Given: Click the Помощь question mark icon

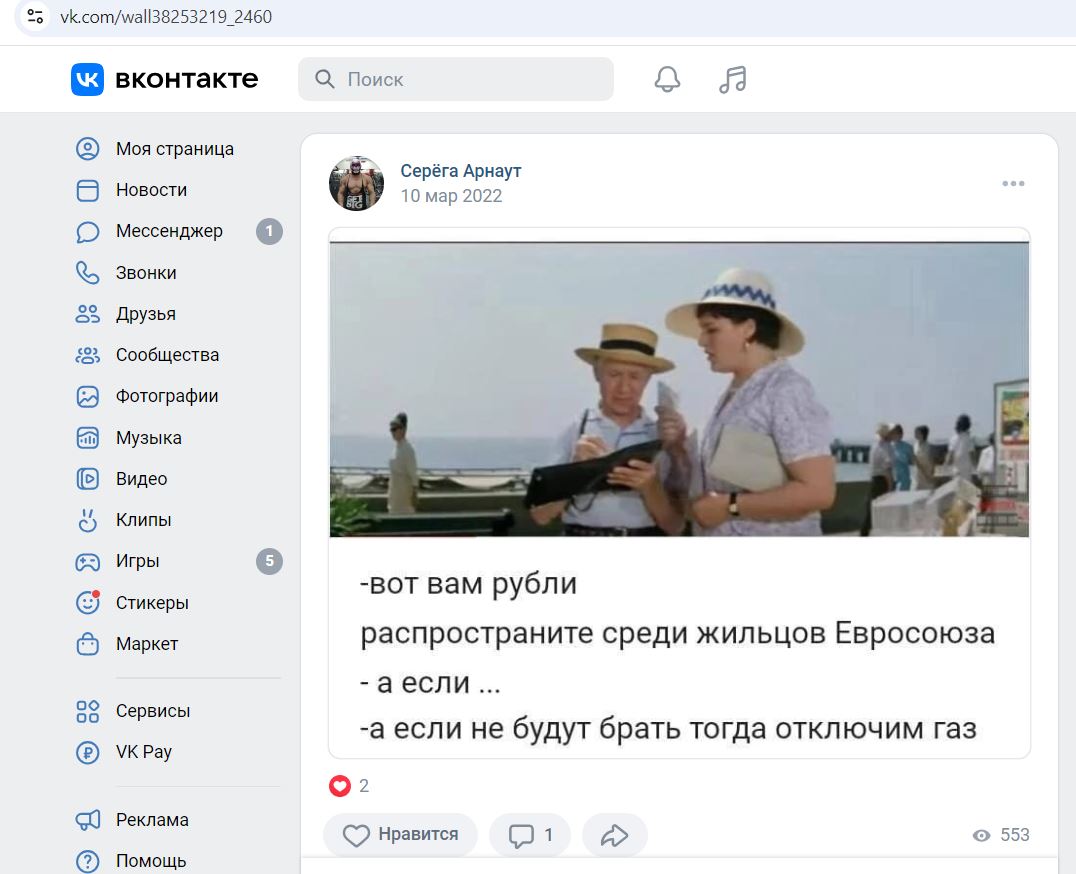Looking at the screenshot, I should point(87,861).
